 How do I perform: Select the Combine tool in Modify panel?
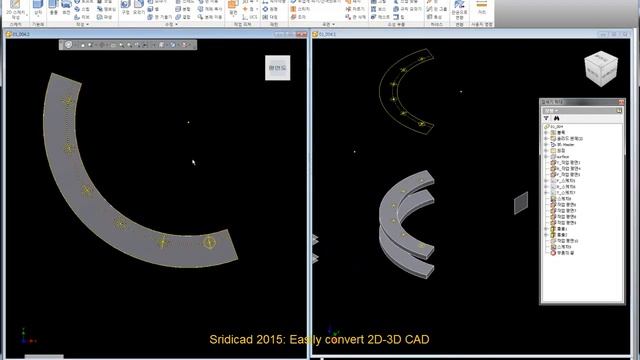[183, 17]
